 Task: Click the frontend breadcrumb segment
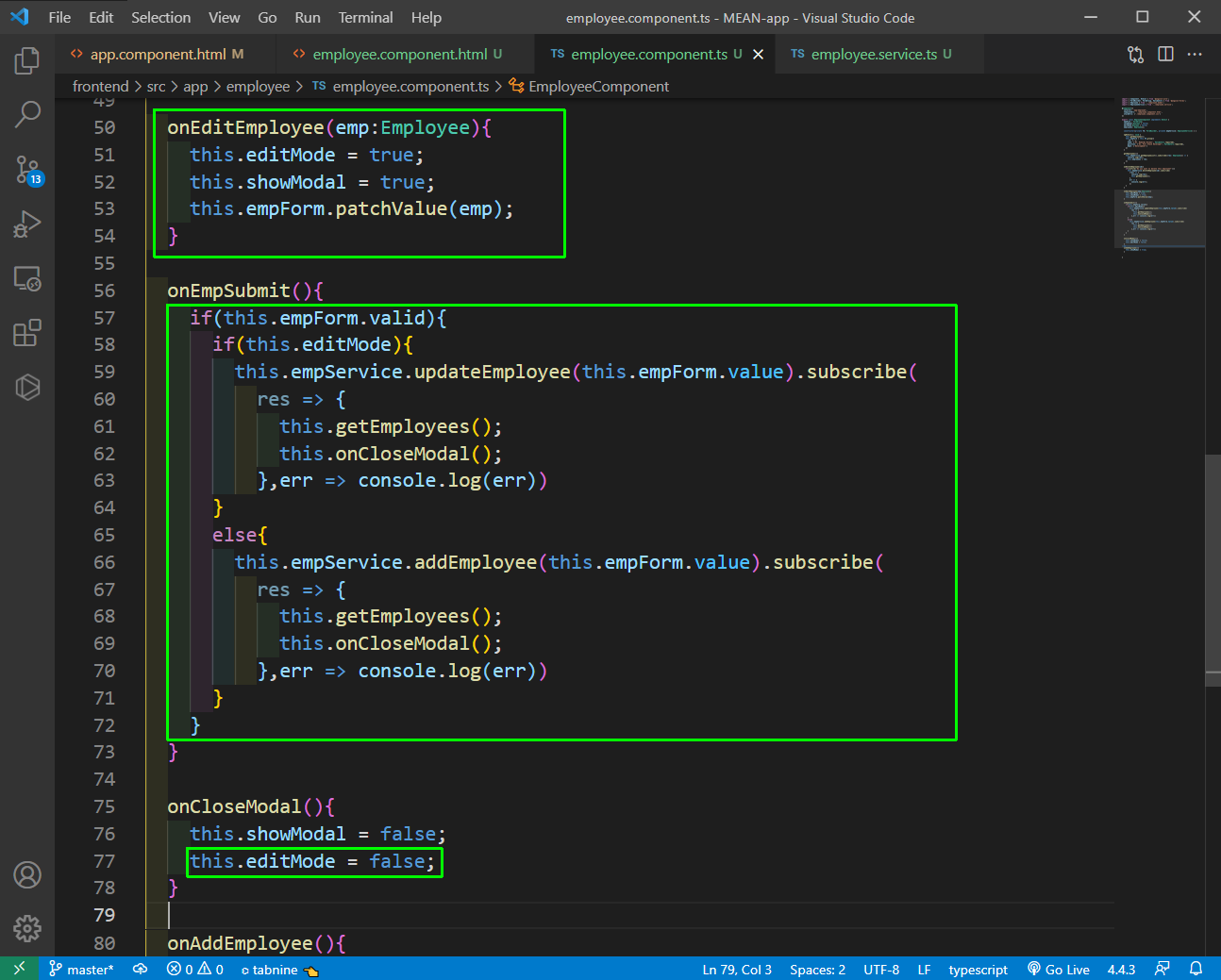click(x=100, y=87)
